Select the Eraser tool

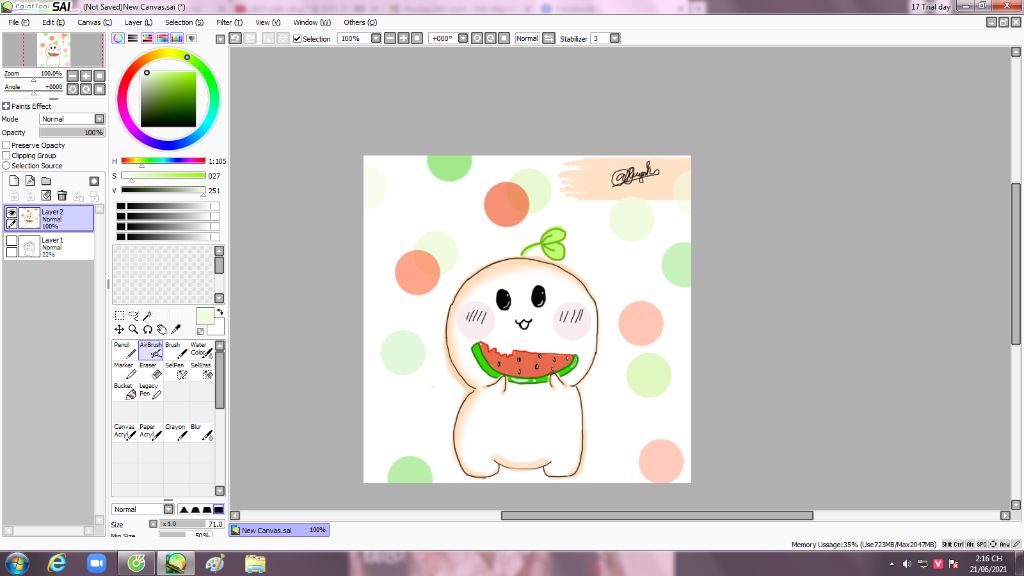pos(150,370)
